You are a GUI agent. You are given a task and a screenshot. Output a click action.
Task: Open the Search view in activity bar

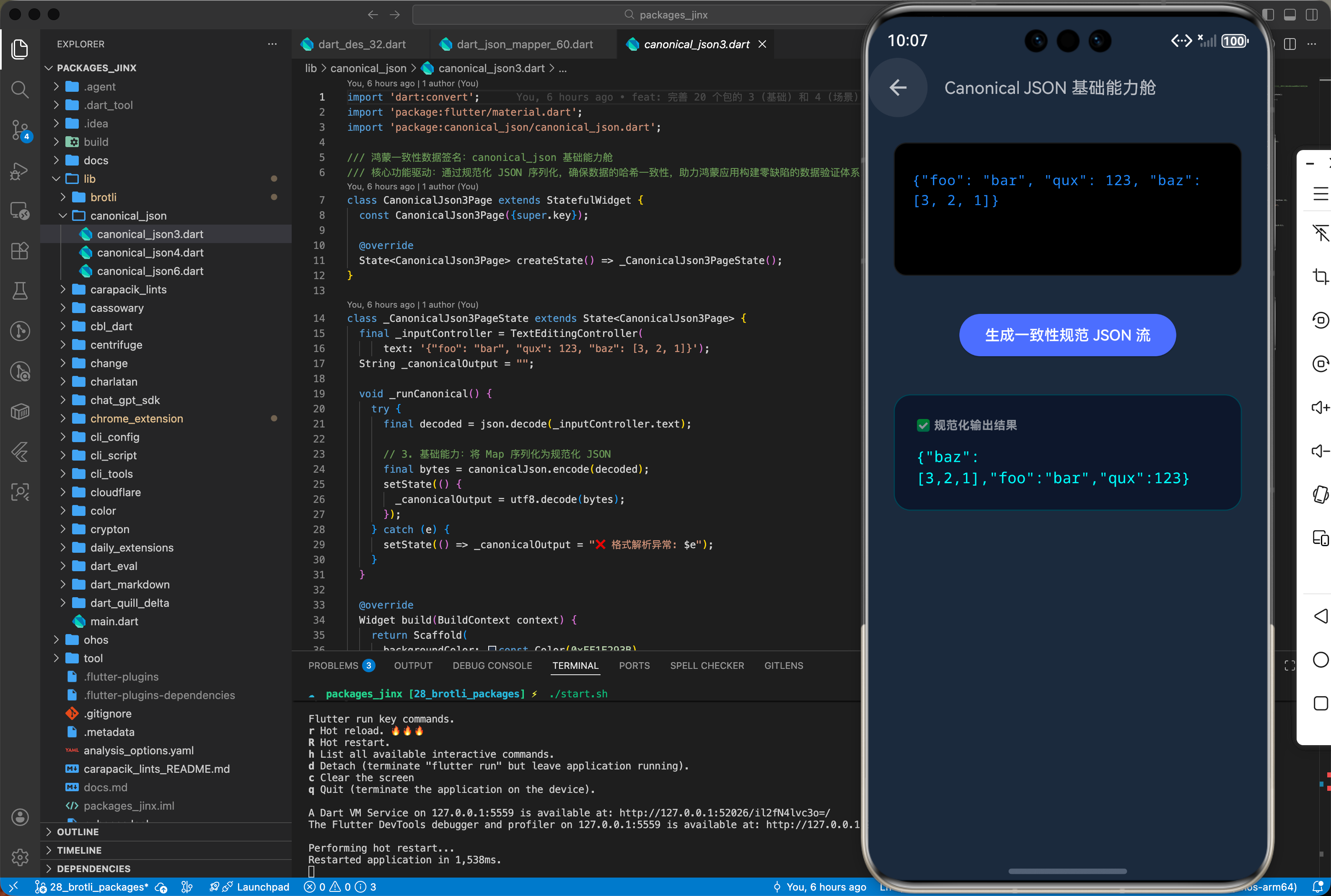tap(20, 89)
